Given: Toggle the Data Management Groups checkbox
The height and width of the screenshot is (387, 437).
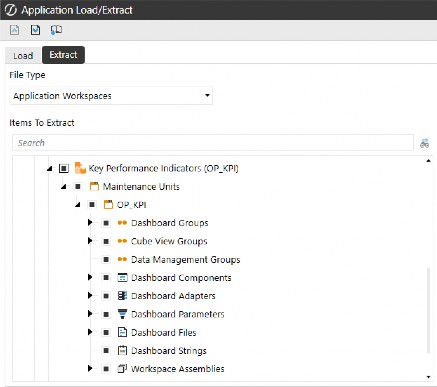Looking at the screenshot, I should (106, 259).
